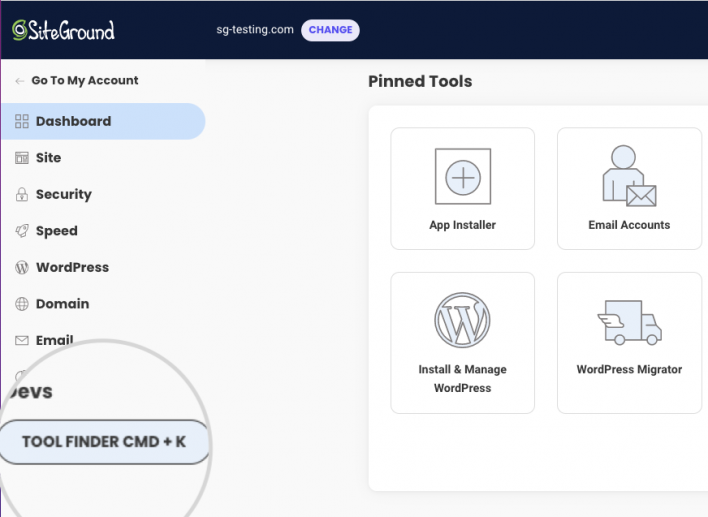Screen dimensions: 708x517
Task: Open the WordPress sidebar menu item
Action: (x=72, y=267)
